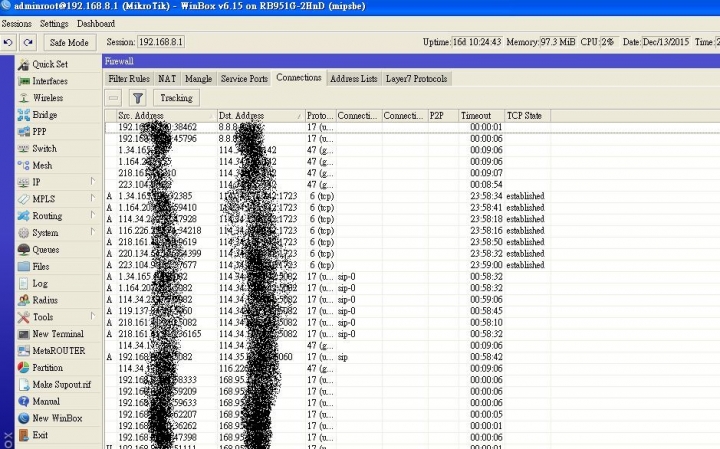This screenshot has height=449, width=720.
Task: Sort by Timeout column header
Action: point(481,116)
